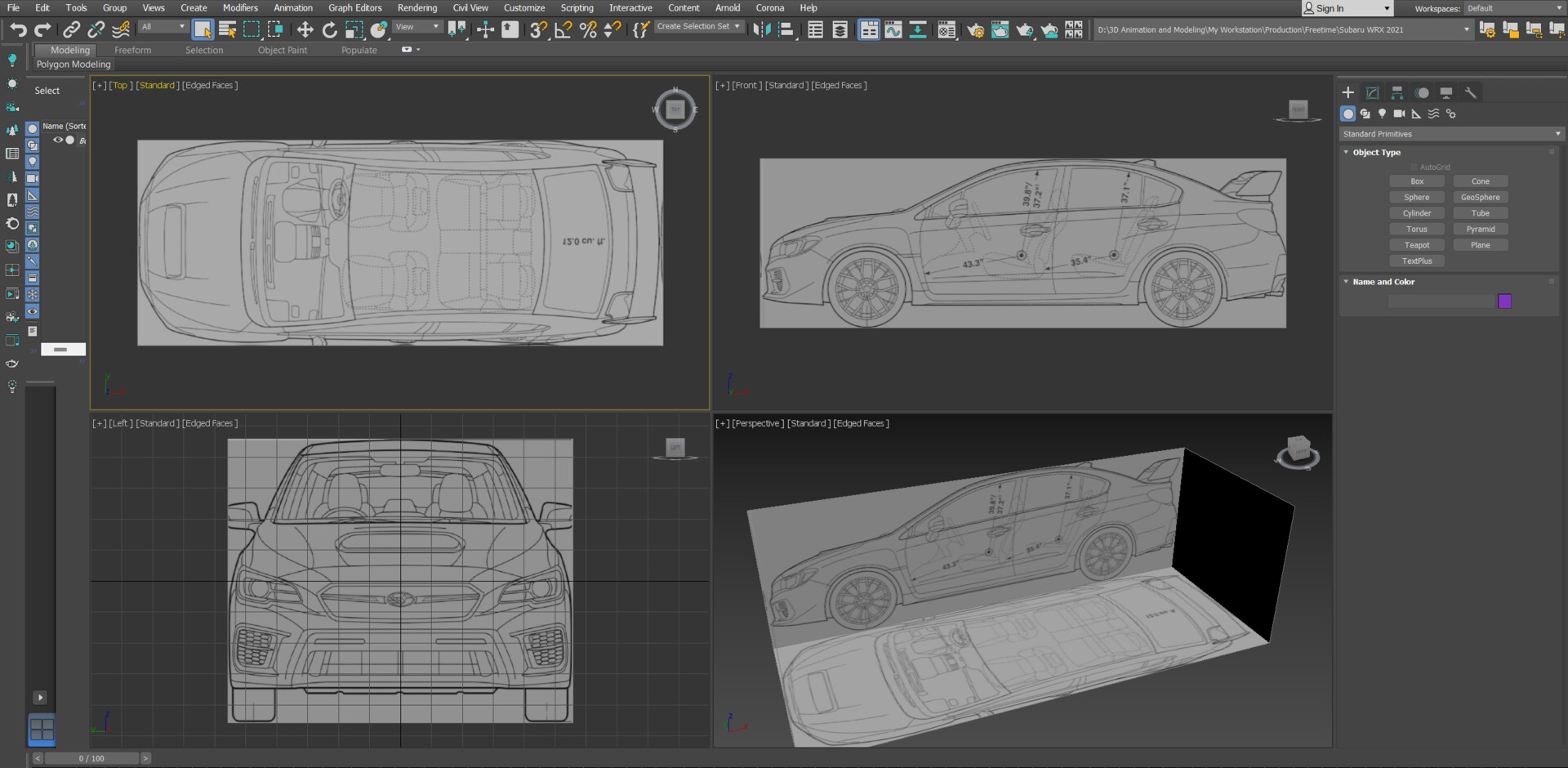Open the selection filter All dropdown

163,26
